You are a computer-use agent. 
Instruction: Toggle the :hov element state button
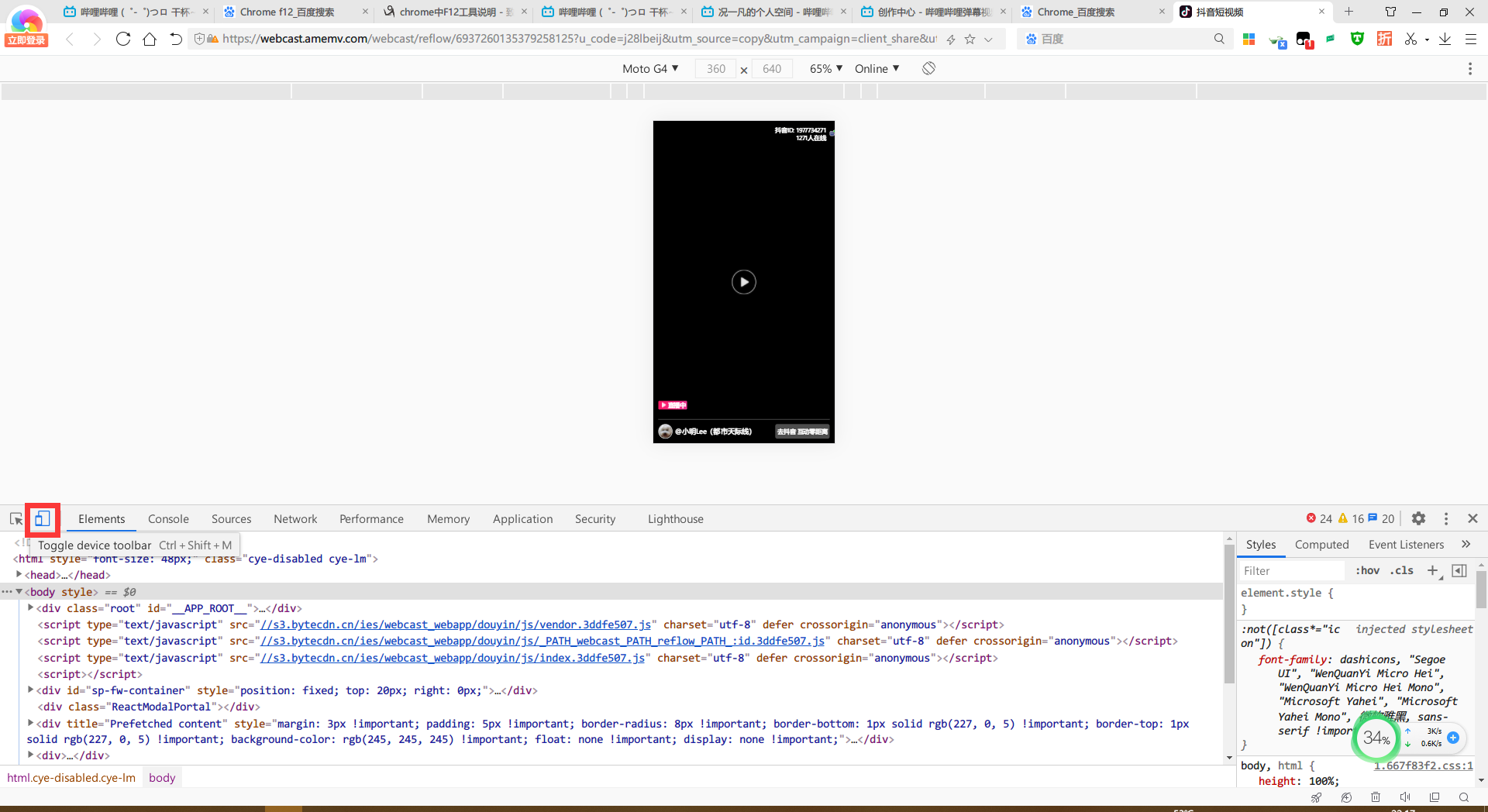coord(1367,570)
